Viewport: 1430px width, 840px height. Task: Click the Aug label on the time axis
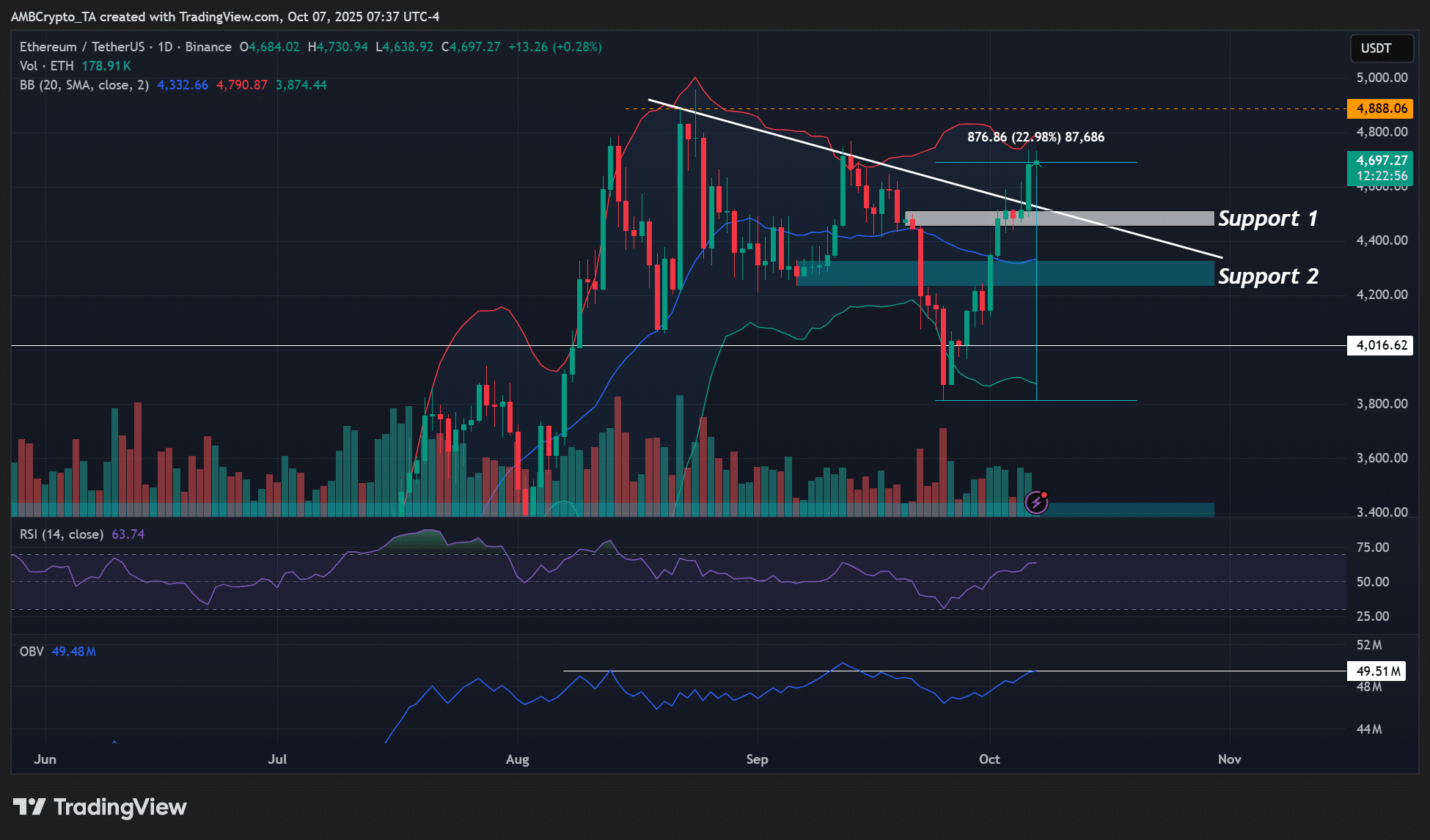click(517, 759)
